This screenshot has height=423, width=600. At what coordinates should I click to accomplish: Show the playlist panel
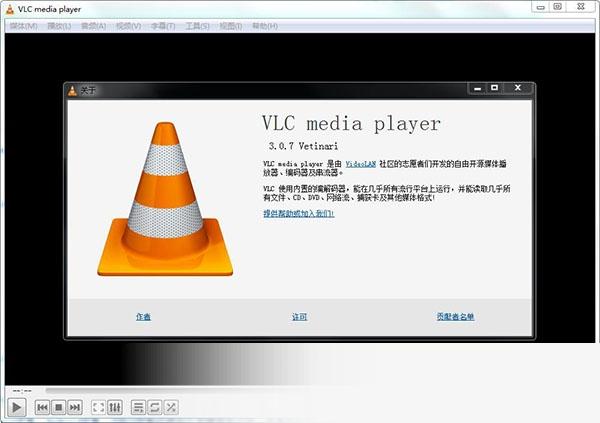coord(138,407)
